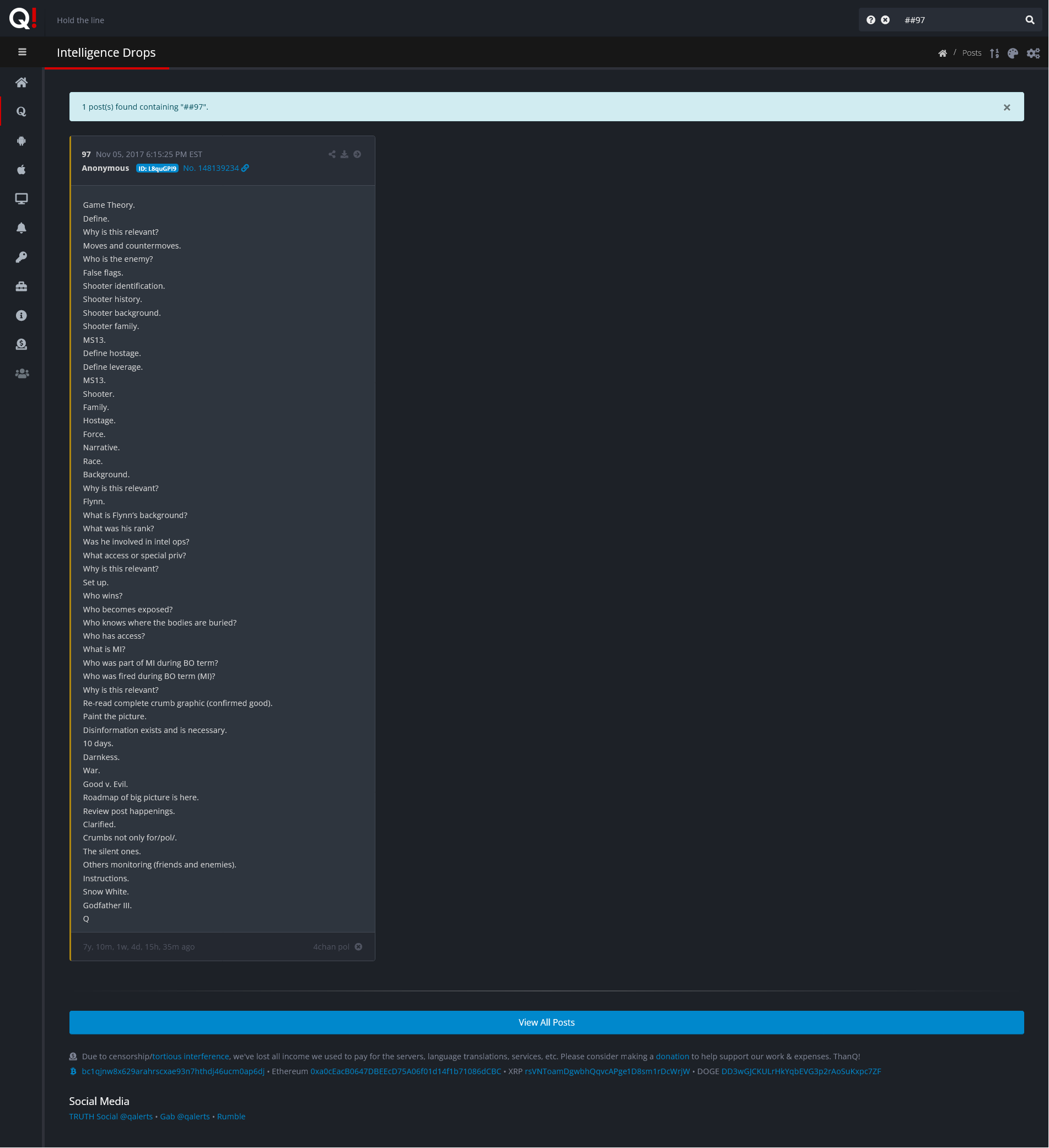
Task: Click the key icon in sidebar
Action: tap(21, 257)
